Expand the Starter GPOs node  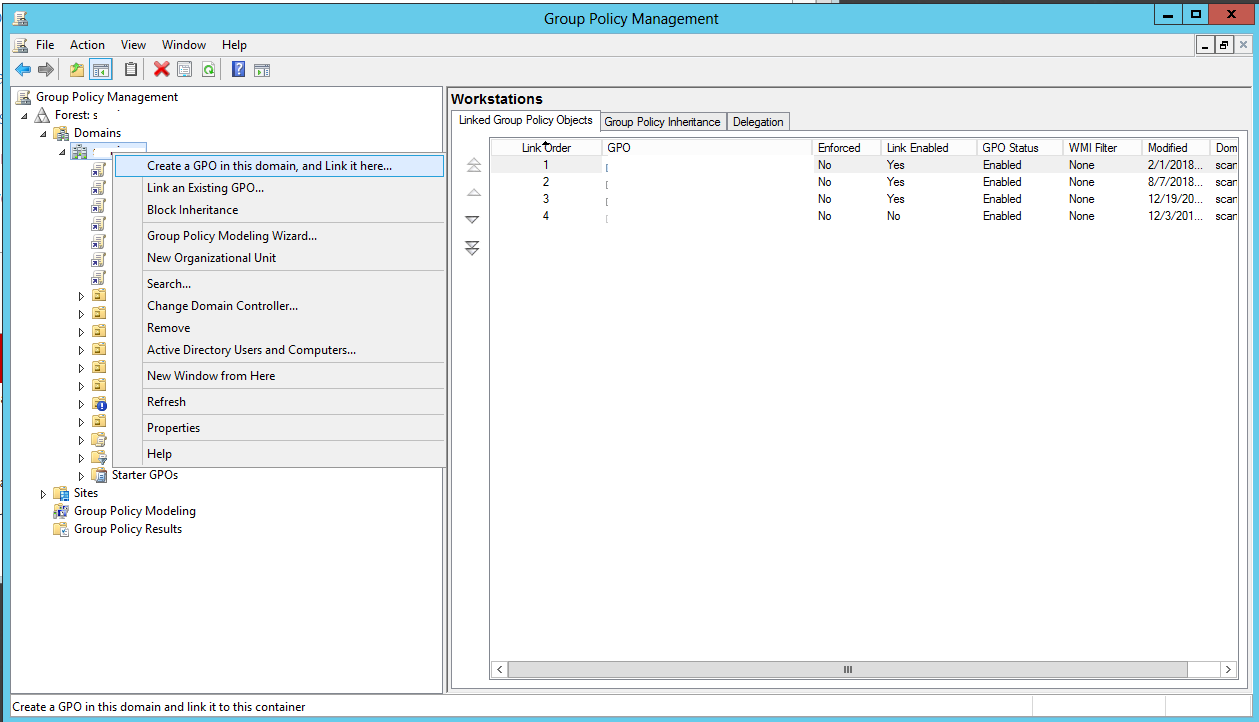tap(81, 475)
